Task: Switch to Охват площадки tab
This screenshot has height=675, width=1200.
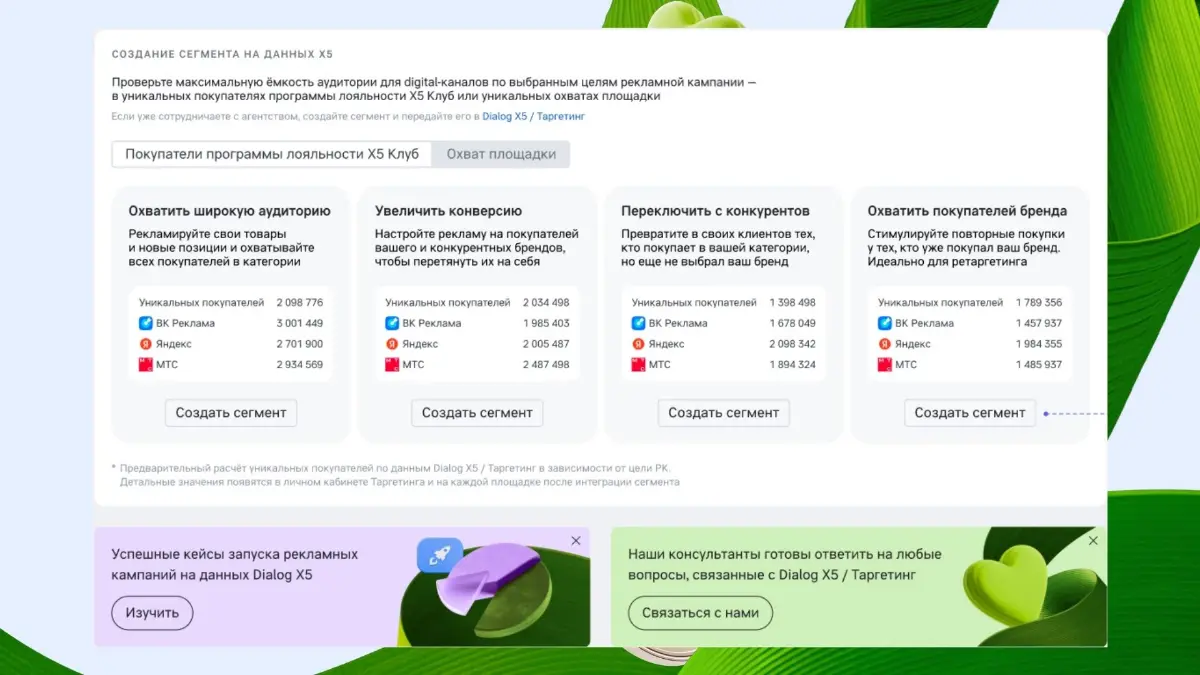Action: (501, 154)
